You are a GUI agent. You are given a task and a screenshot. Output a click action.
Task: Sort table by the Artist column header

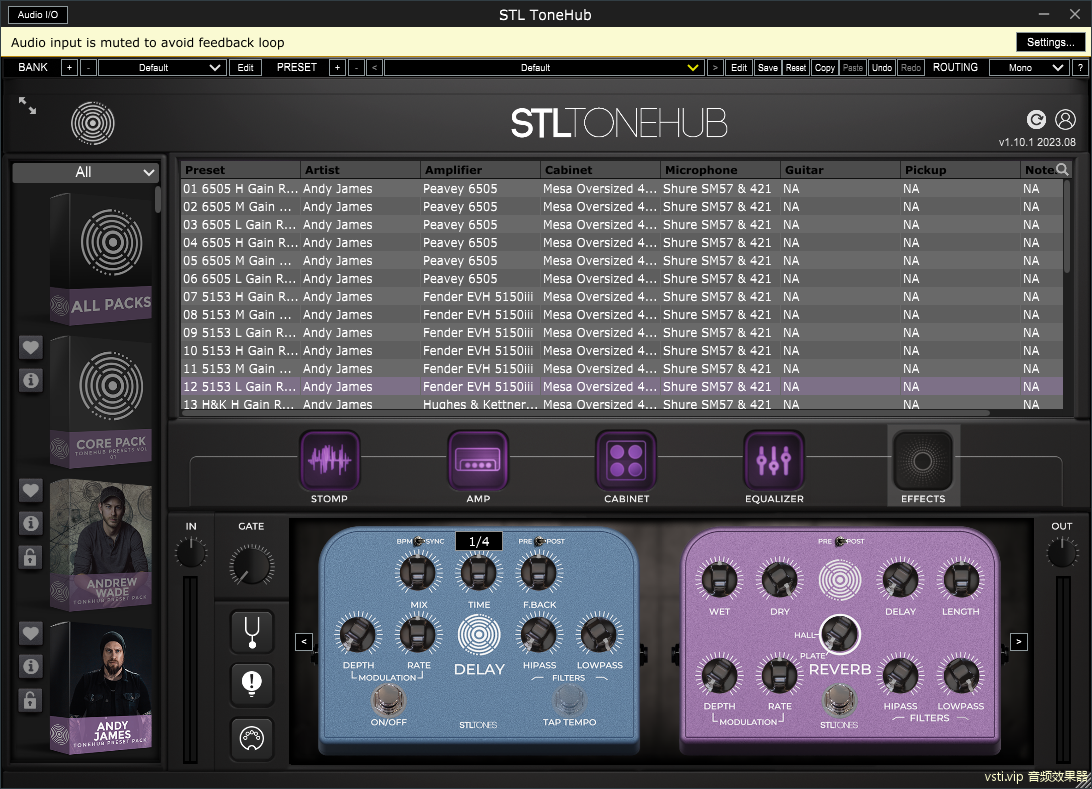[361, 170]
